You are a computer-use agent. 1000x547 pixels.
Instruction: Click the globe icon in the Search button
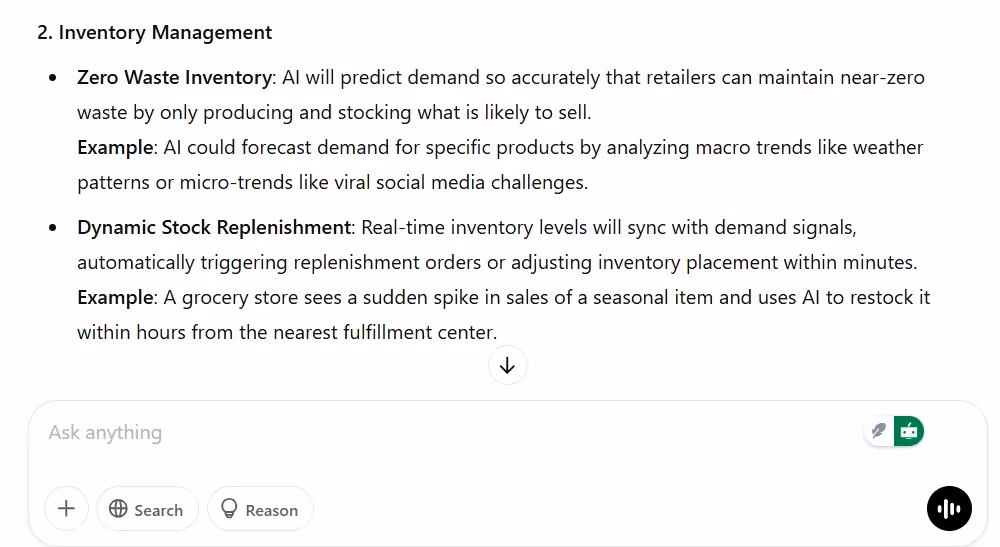(x=118, y=509)
